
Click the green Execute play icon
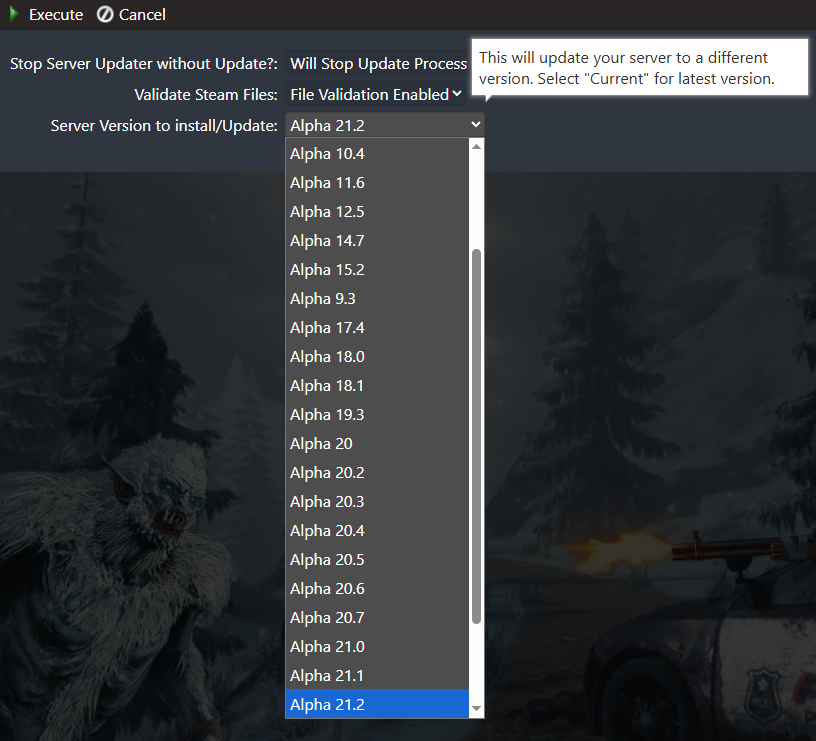[14, 15]
